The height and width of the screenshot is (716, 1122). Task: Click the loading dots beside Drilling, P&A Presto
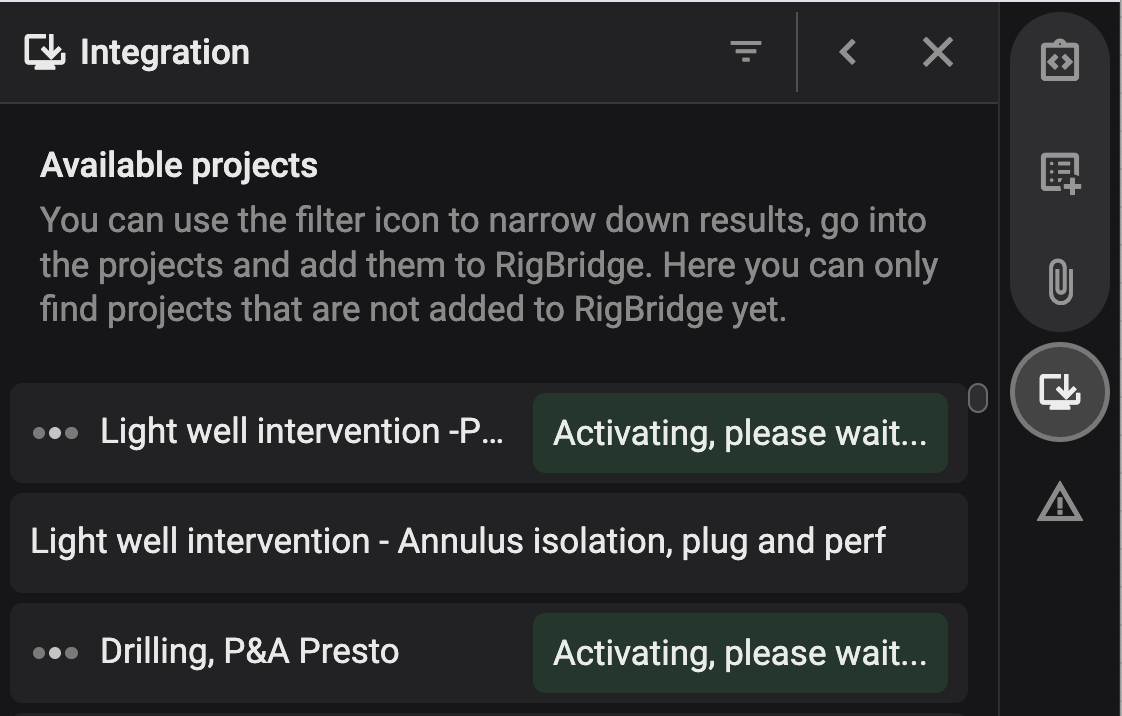[55, 653]
